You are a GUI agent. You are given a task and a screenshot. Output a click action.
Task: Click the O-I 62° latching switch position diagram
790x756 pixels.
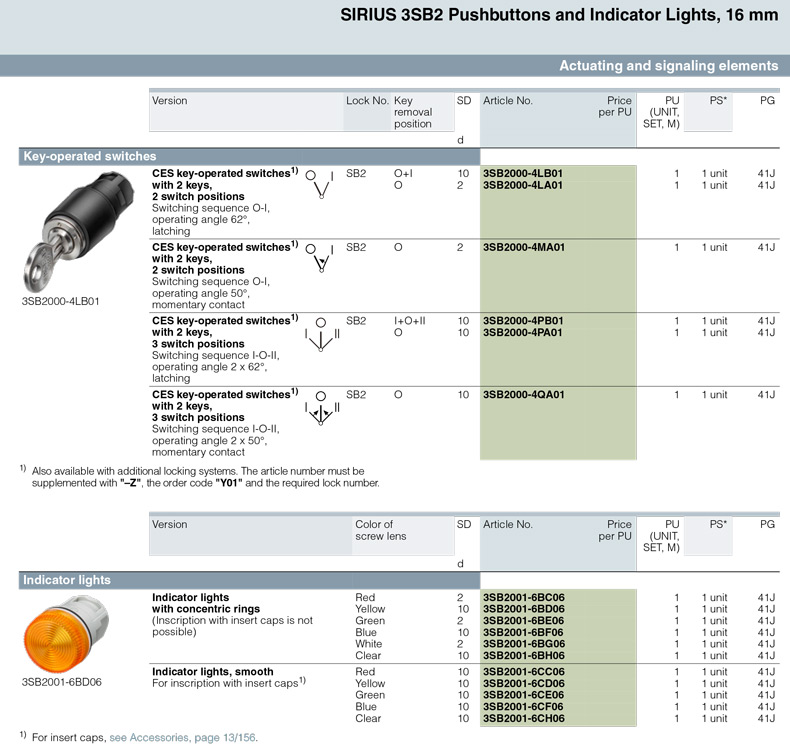(x=319, y=184)
